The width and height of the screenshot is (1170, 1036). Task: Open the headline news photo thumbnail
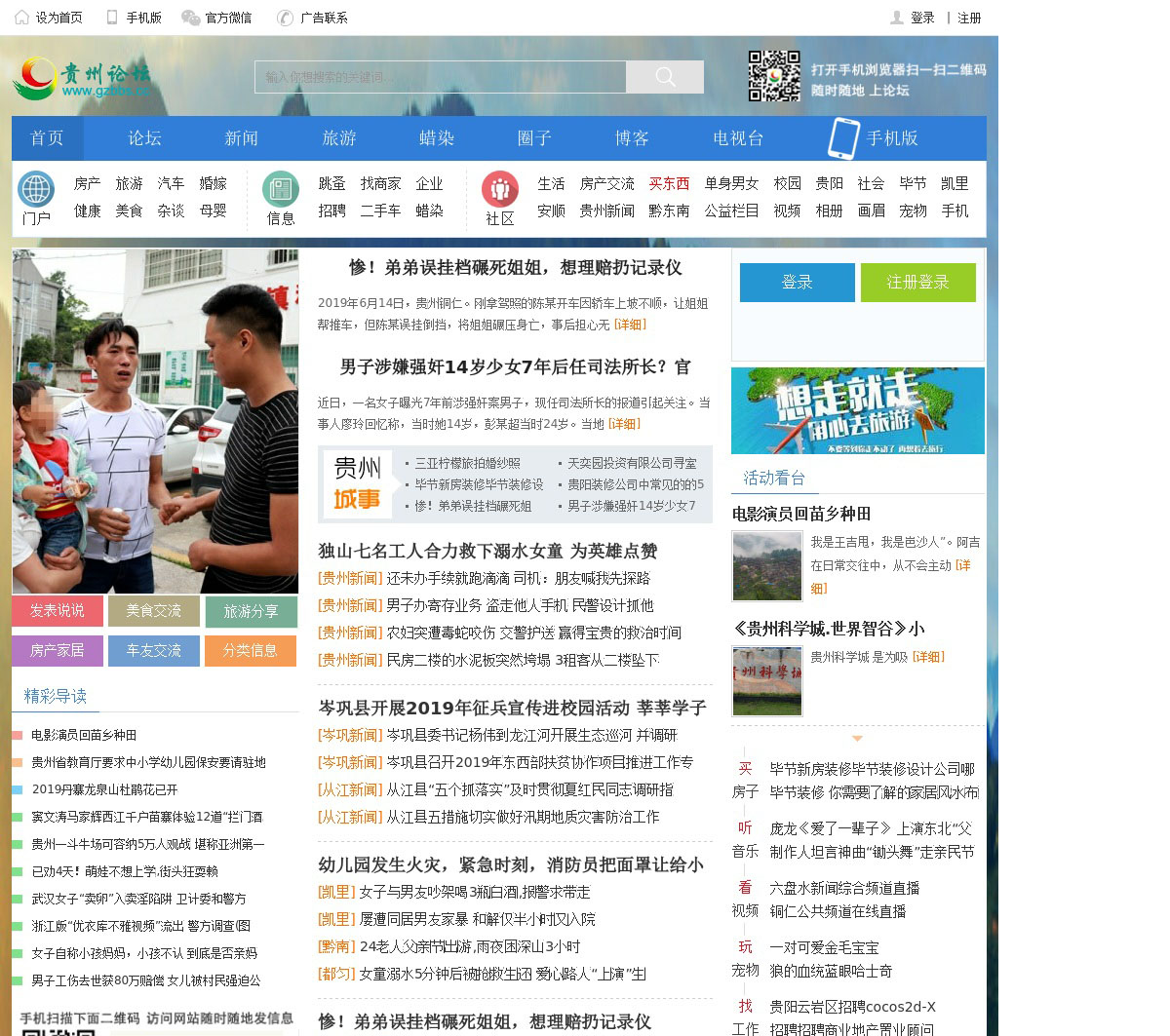[155, 421]
